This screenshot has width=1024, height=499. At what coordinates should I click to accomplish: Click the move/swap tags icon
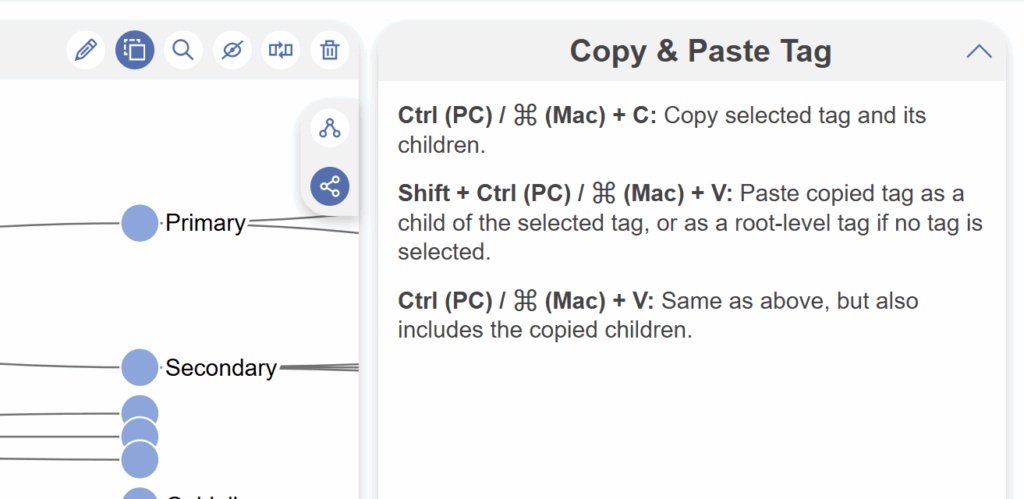(x=281, y=49)
